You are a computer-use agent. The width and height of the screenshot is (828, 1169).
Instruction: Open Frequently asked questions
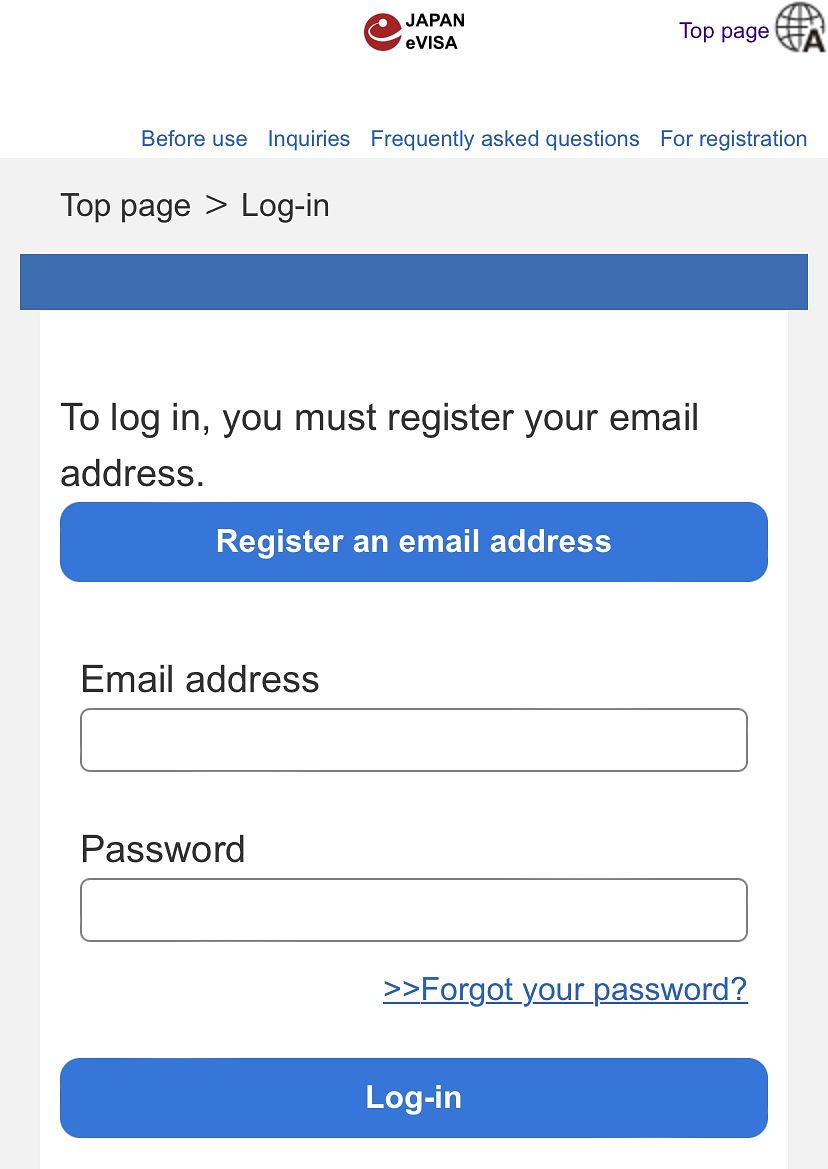pos(505,139)
